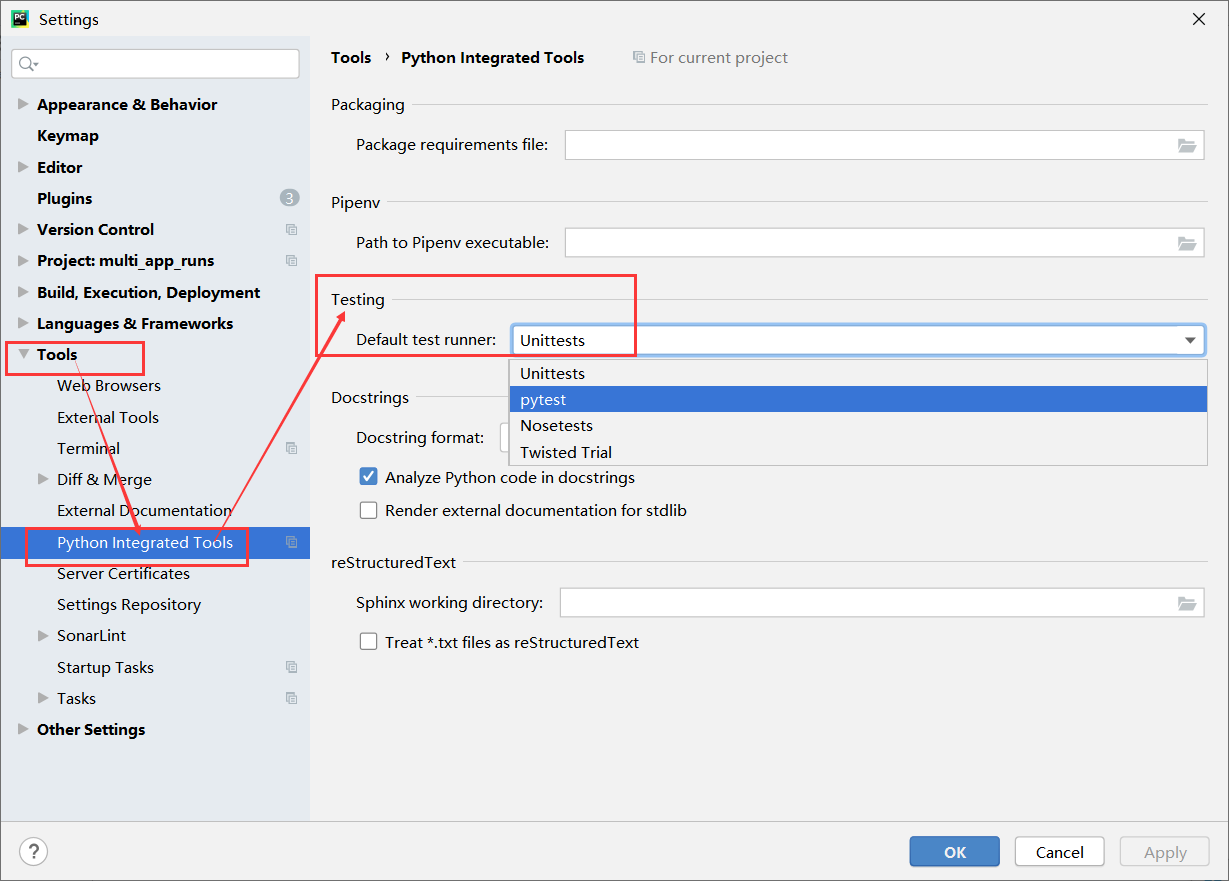This screenshot has width=1229, height=881.
Task: Click the Default test runner dropdown arrow
Action: pos(1190,340)
